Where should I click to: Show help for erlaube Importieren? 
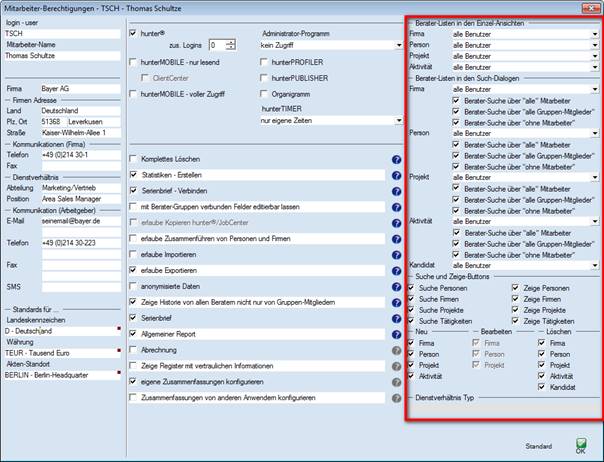tap(396, 254)
